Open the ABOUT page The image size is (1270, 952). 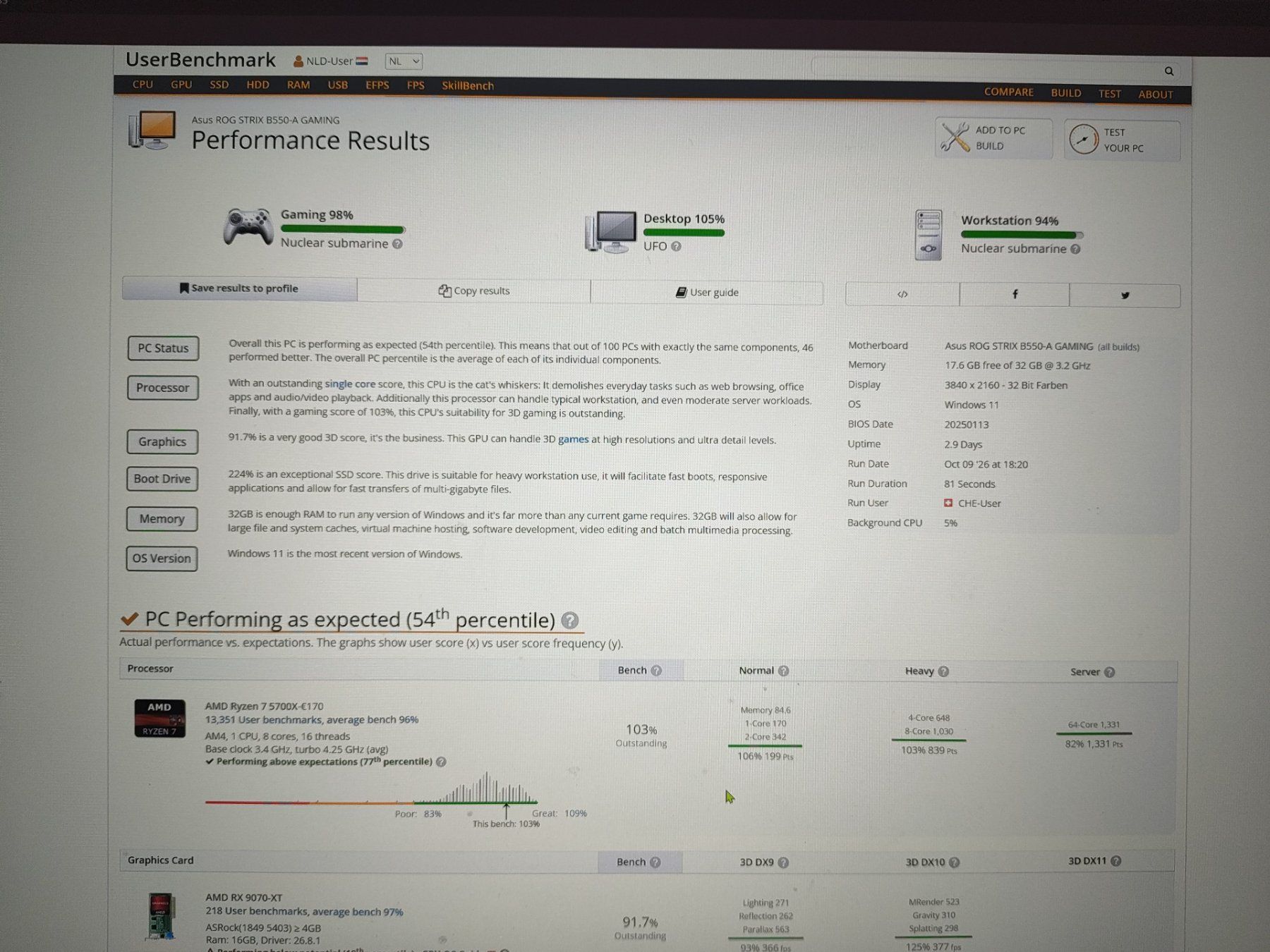point(1155,94)
